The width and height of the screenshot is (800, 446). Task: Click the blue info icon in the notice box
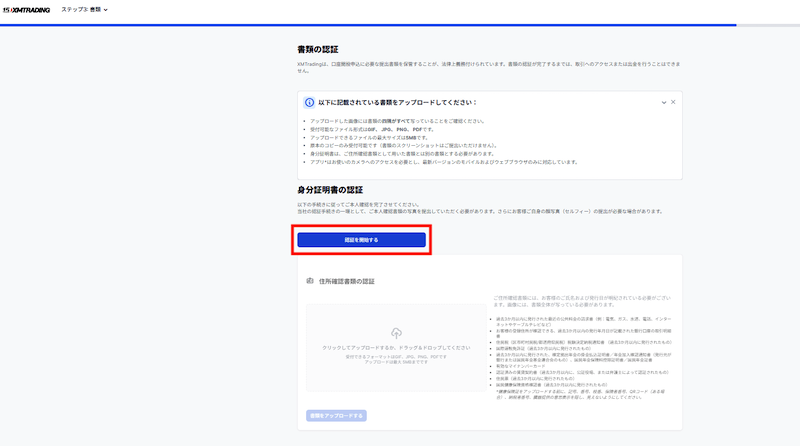[309, 102]
